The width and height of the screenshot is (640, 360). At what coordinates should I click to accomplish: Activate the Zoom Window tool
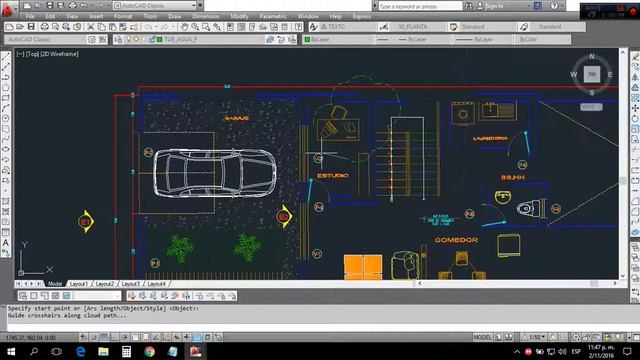(x=206, y=27)
